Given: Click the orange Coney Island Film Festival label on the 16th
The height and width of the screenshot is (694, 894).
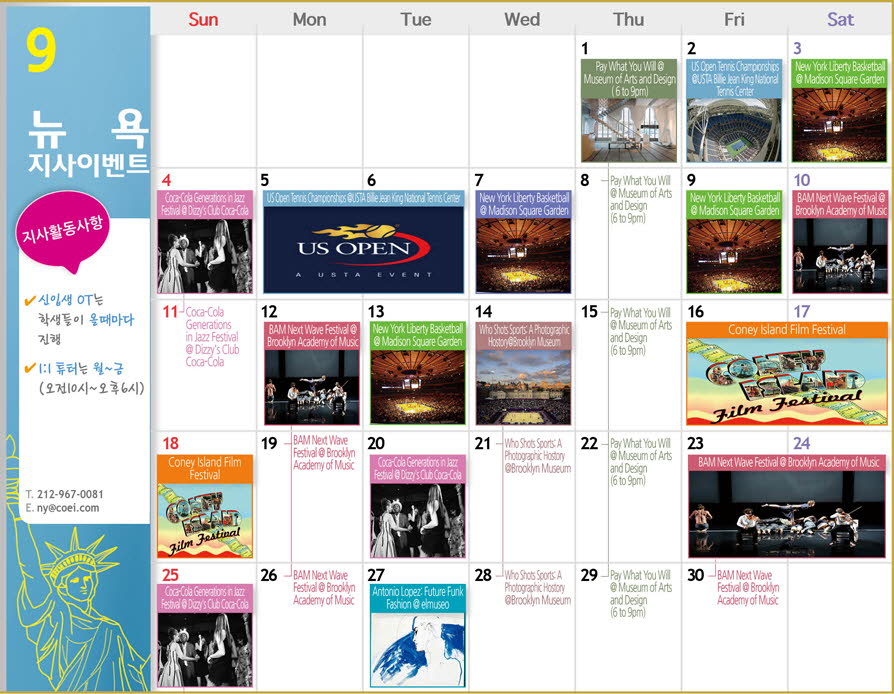Looking at the screenshot, I should pyautogui.click(x=787, y=330).
